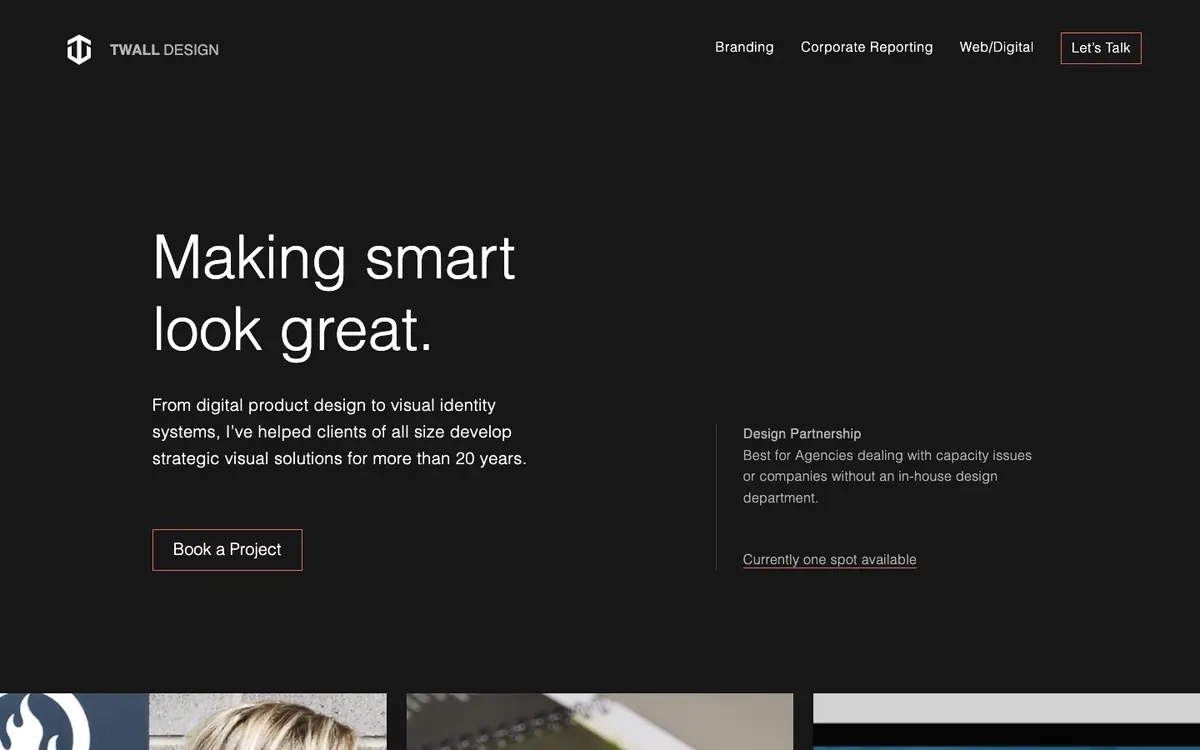This screenshot has width=1200, height=750.
Task: Open the right portfolio thumbnail with dark screen
Action: point(1006,722)
